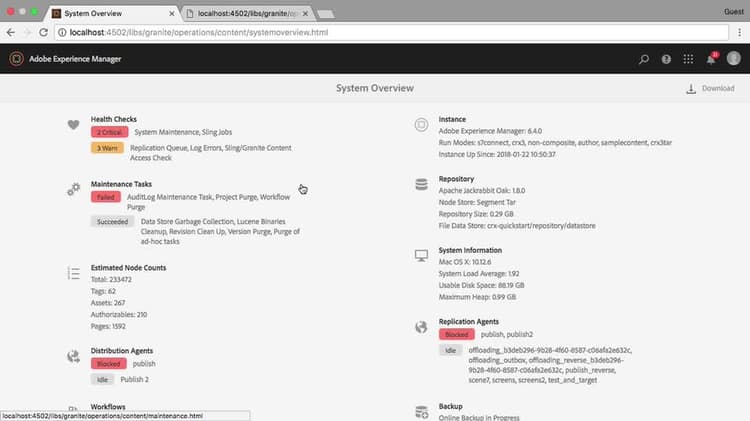This screenshot has height=421, width=750.
Task: Click 'Node Store: Segment Tar' text
Action: tap(477, 202)
